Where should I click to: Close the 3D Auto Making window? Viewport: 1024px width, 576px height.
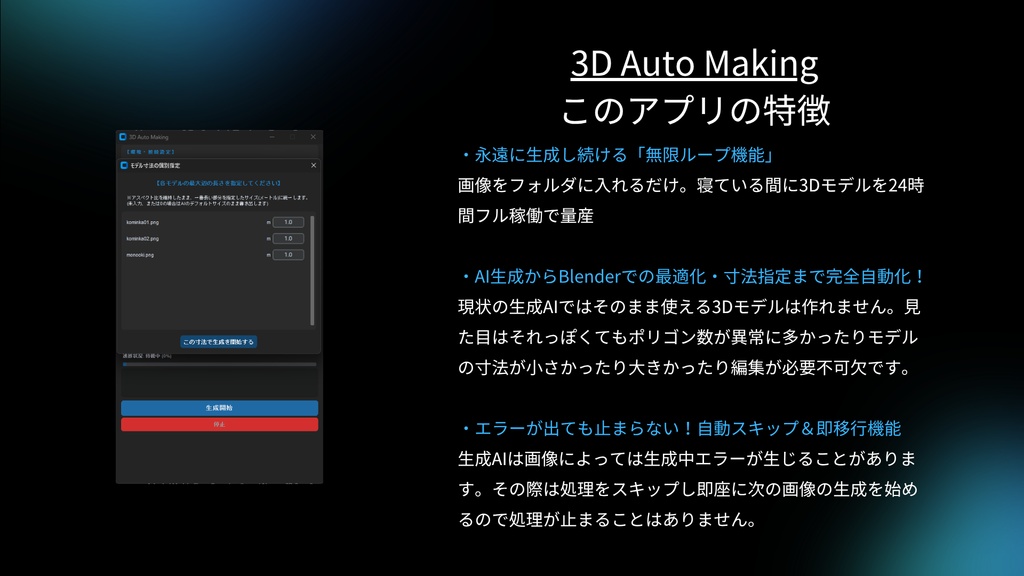pyautogui.click(x=313, y=137)
